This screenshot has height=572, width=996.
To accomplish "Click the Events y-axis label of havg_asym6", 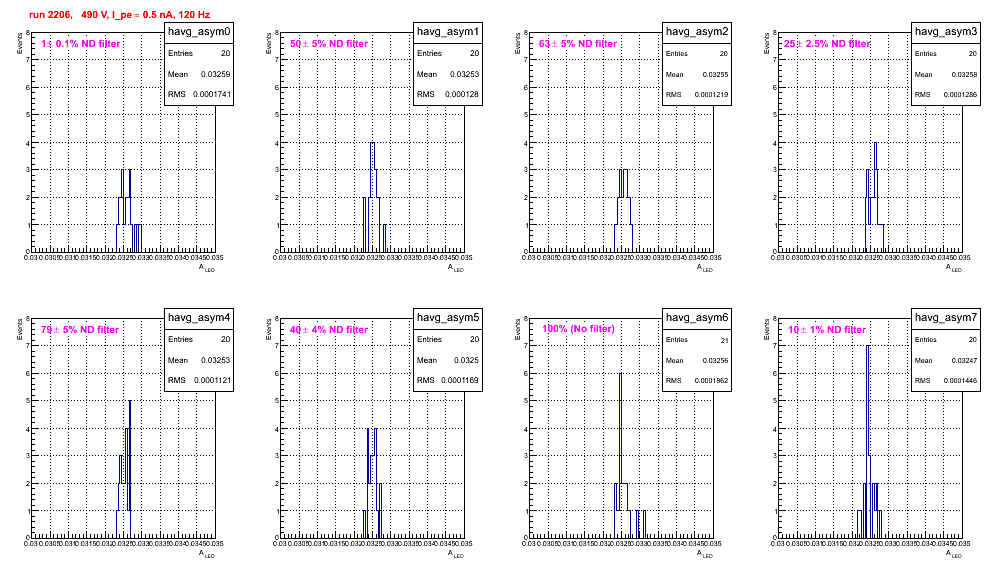I will click(x=518, y=329).
